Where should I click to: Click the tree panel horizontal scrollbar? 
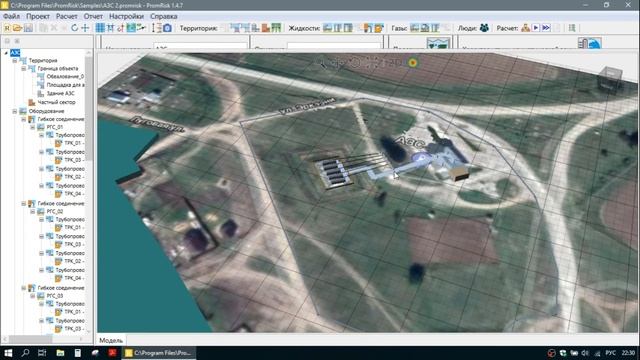pos(31,339)
